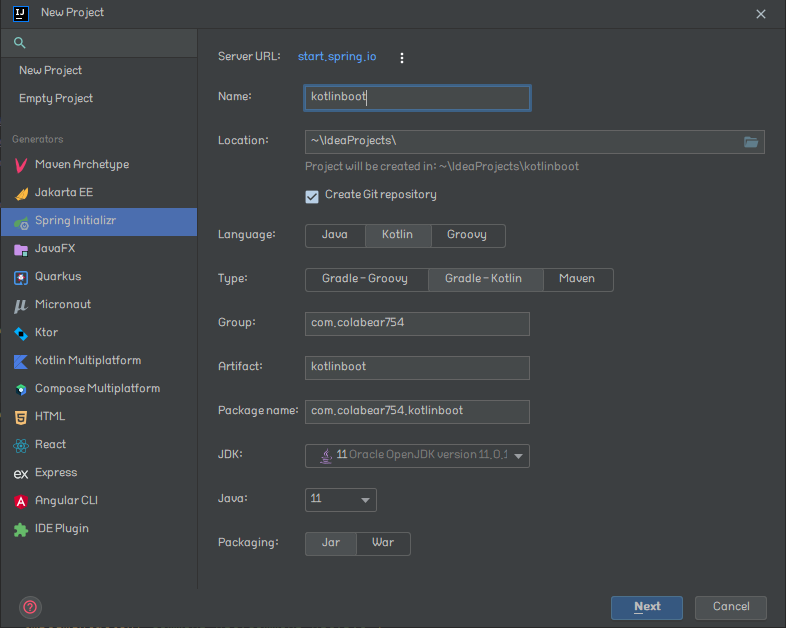Choose Gradle - Groovy build type
Screen dimensions: 786x628
point(366,280)
